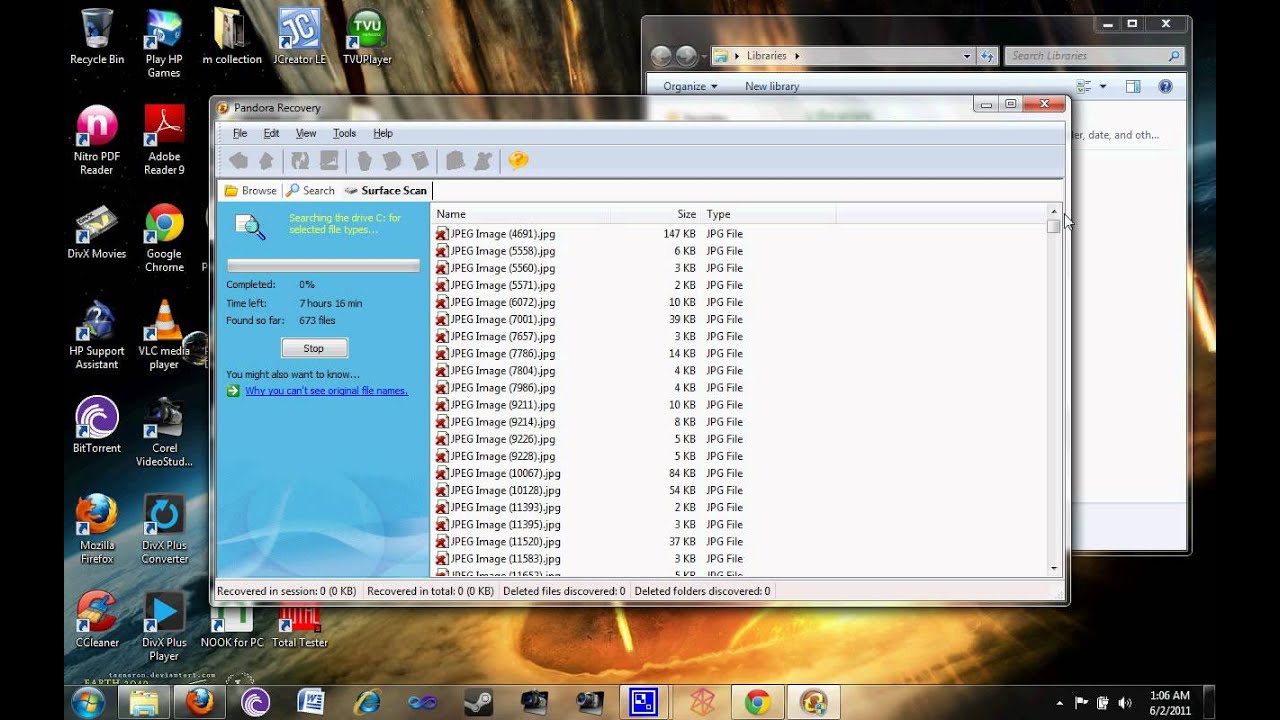Click the Steam icon in the taskbar
This screenshot has width=1280, height=720.
[x=478, y=702]
